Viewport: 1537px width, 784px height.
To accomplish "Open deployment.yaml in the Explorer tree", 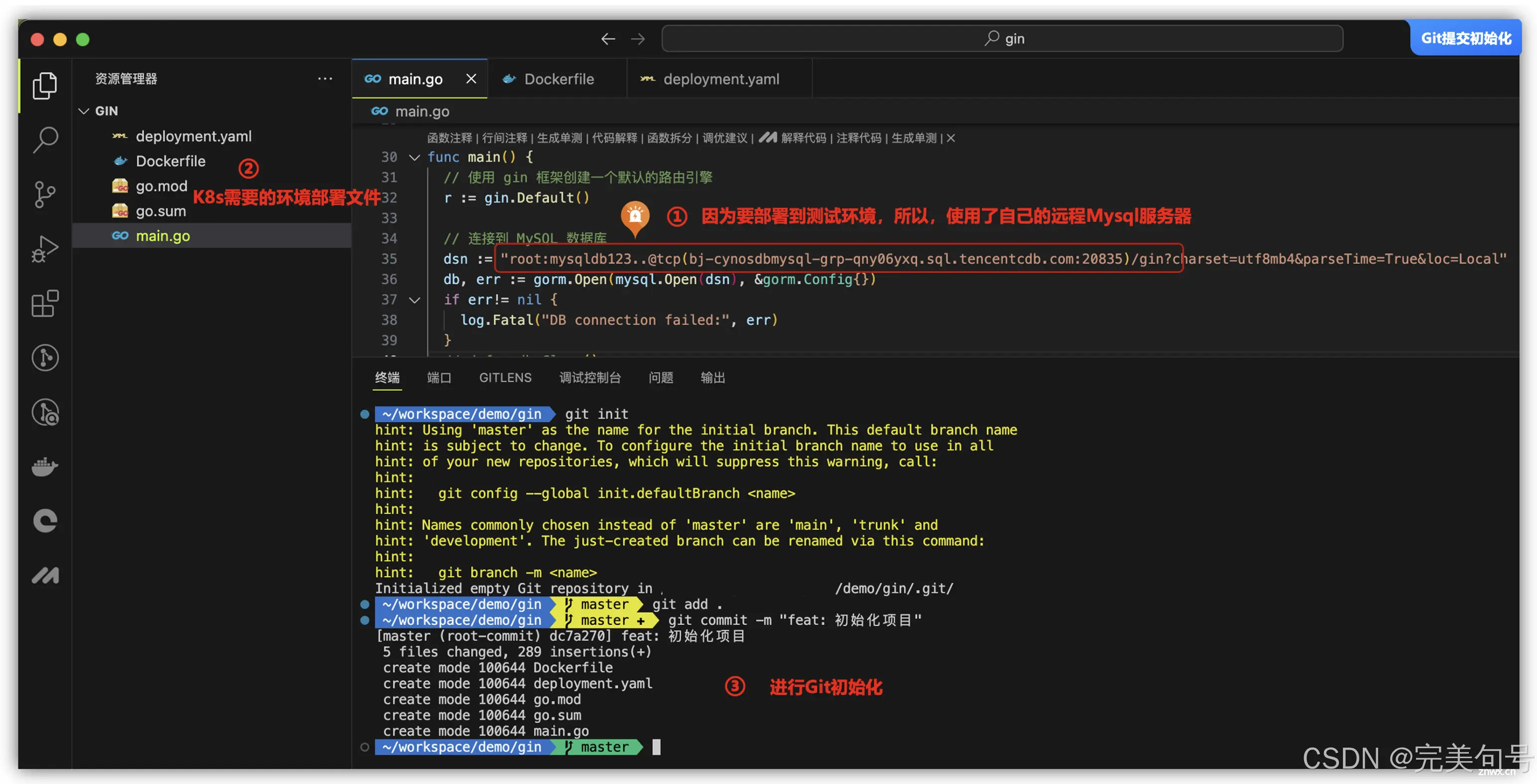I will point(211,136).
